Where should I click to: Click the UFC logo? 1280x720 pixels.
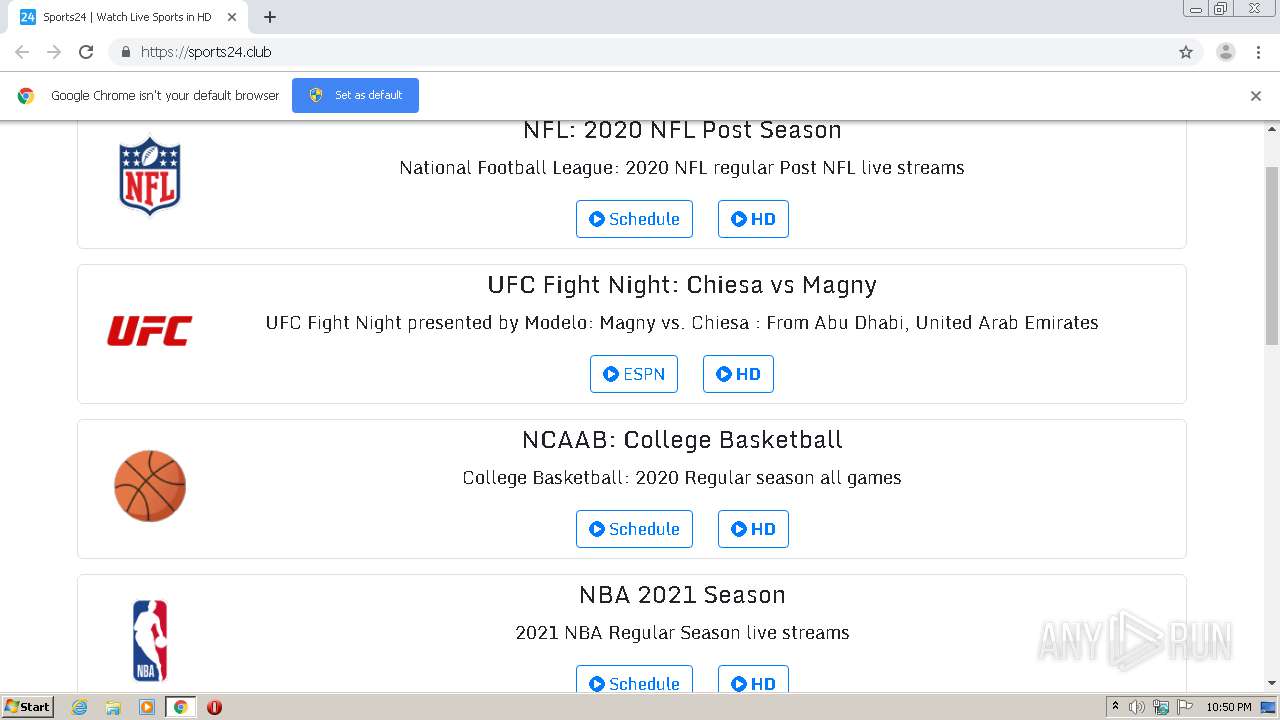(150, 331)
